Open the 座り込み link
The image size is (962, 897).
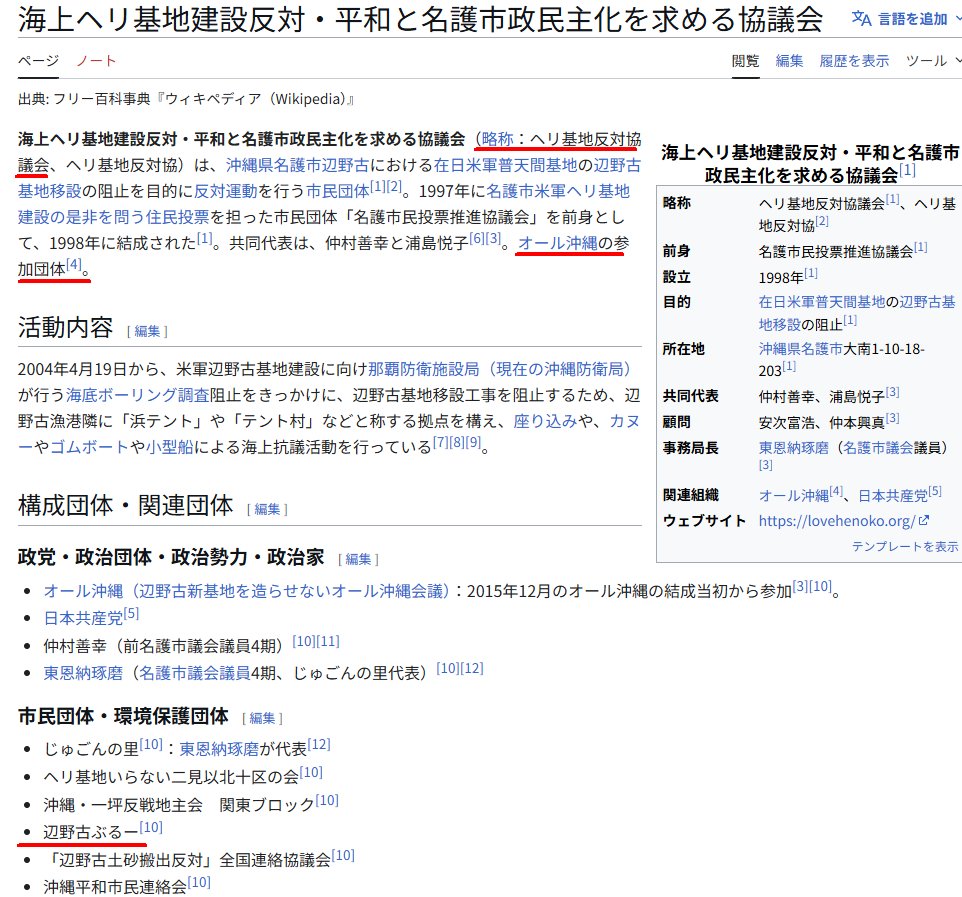click(545, 420)
